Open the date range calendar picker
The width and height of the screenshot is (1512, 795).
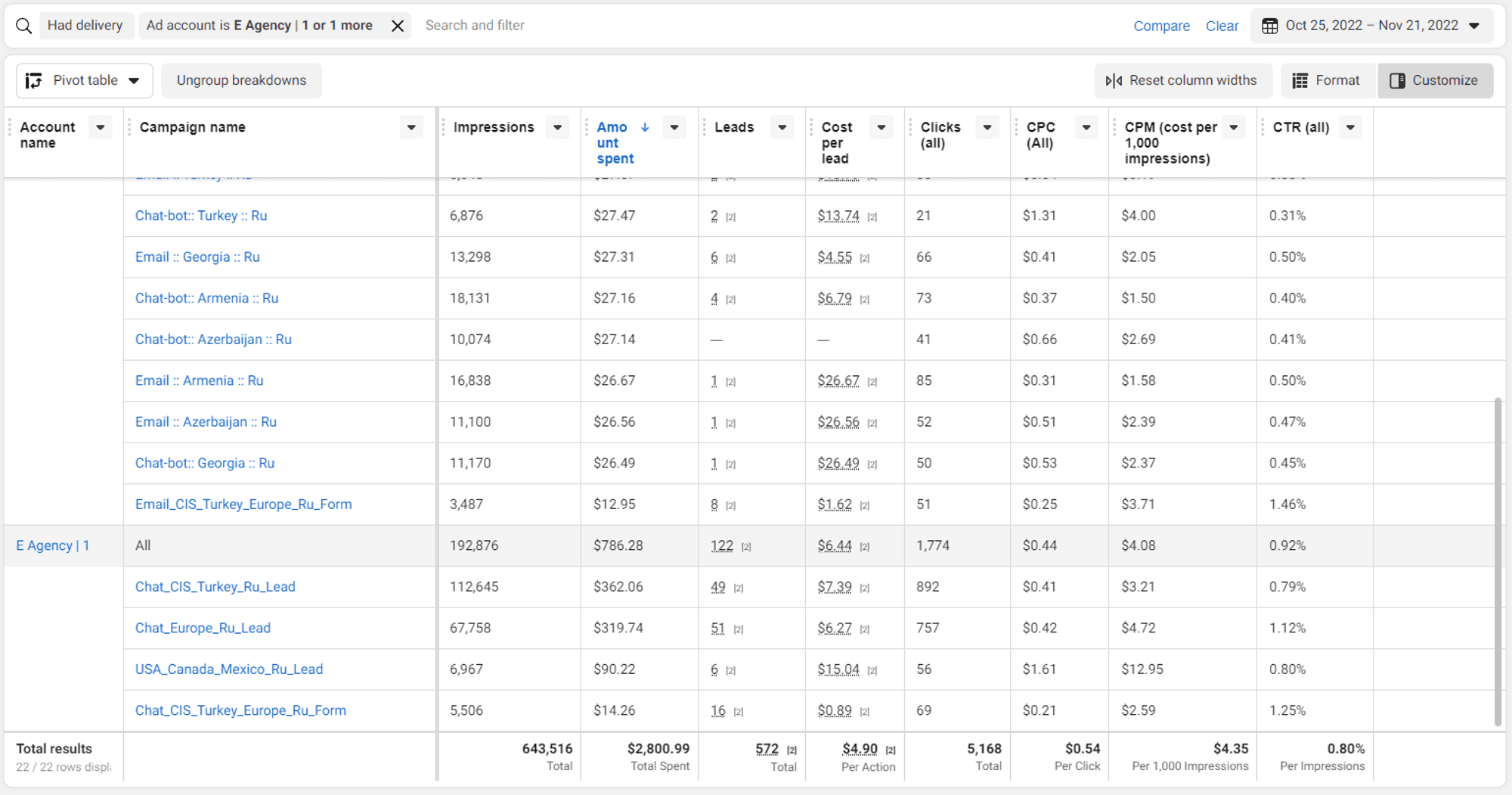(x=1371, y=26)
